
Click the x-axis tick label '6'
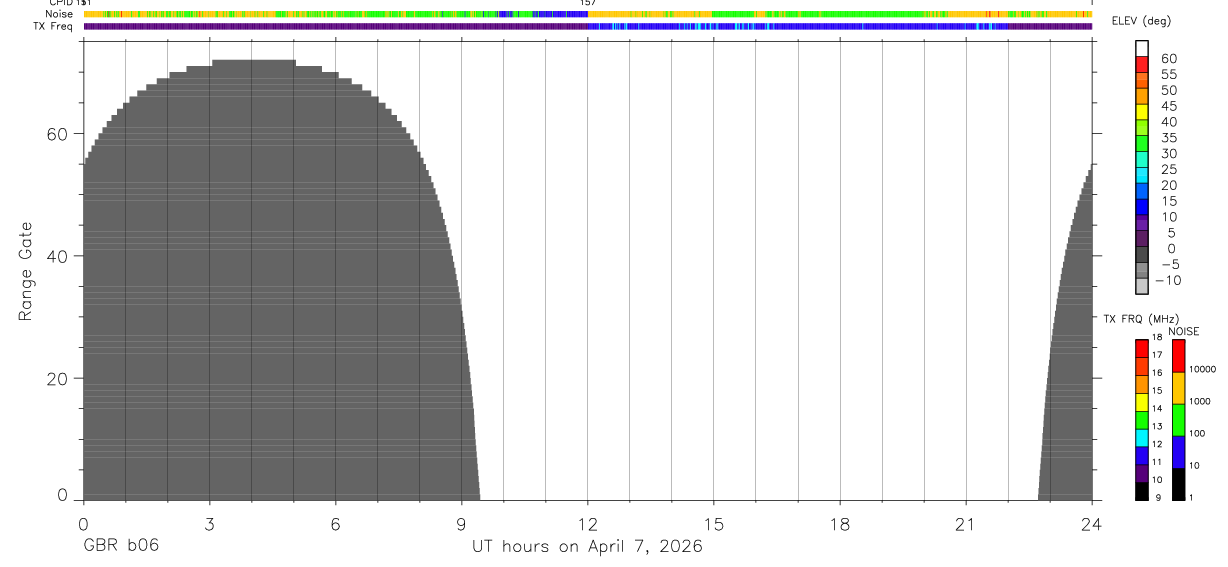[x=335, y=524]
